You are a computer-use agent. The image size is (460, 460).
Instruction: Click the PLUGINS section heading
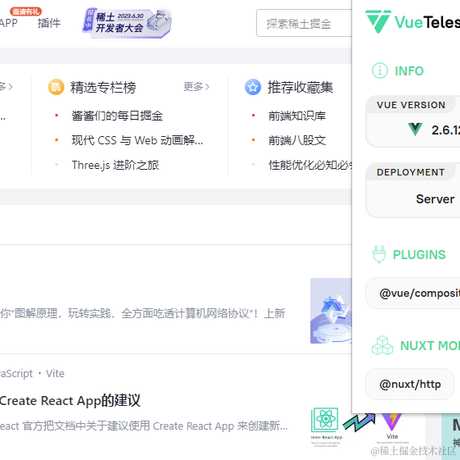pos(419,255)
